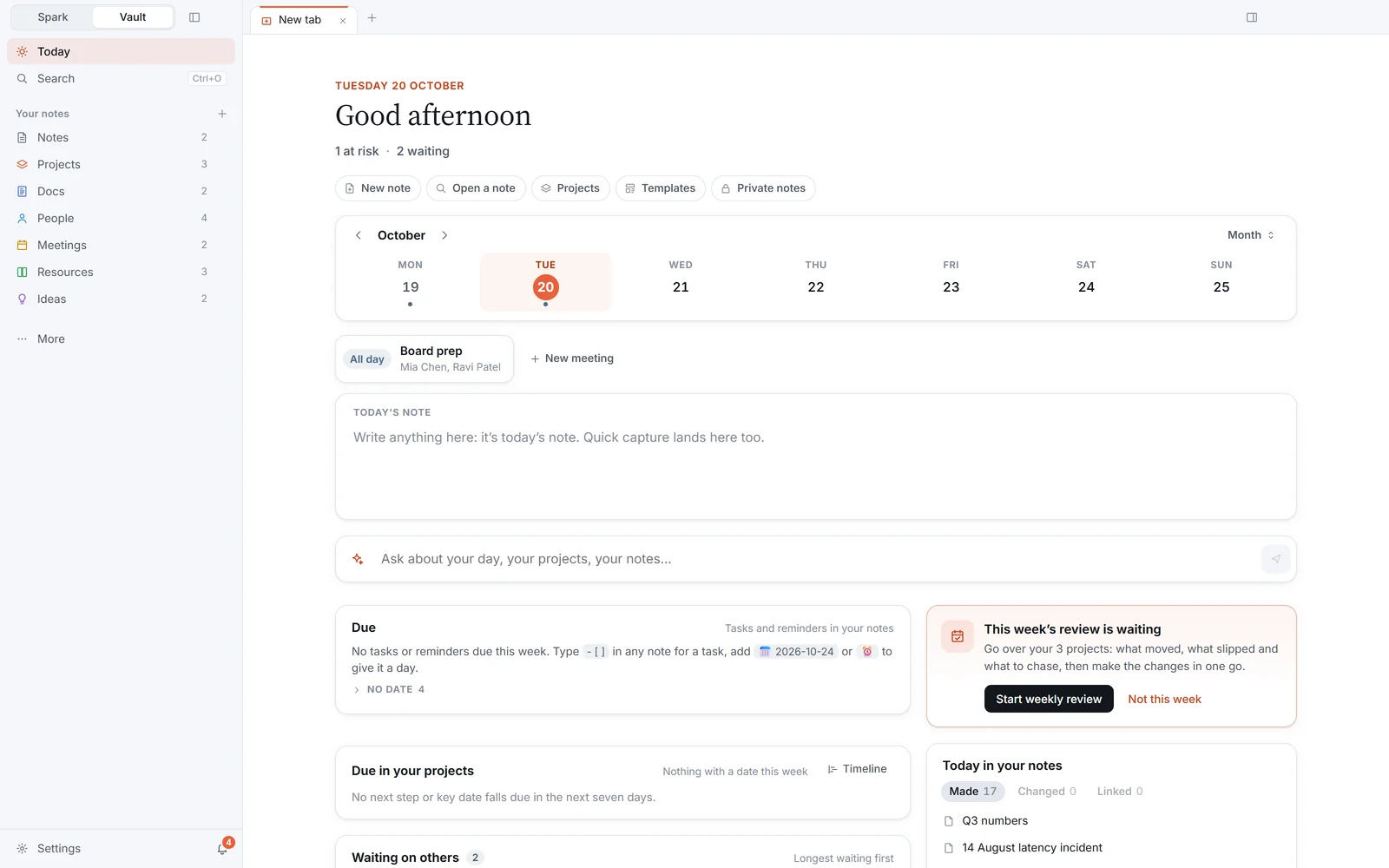This screenshot has height=868, width=1389.
Task: Click the weekly review calendar icon
Action: [957, 636]
